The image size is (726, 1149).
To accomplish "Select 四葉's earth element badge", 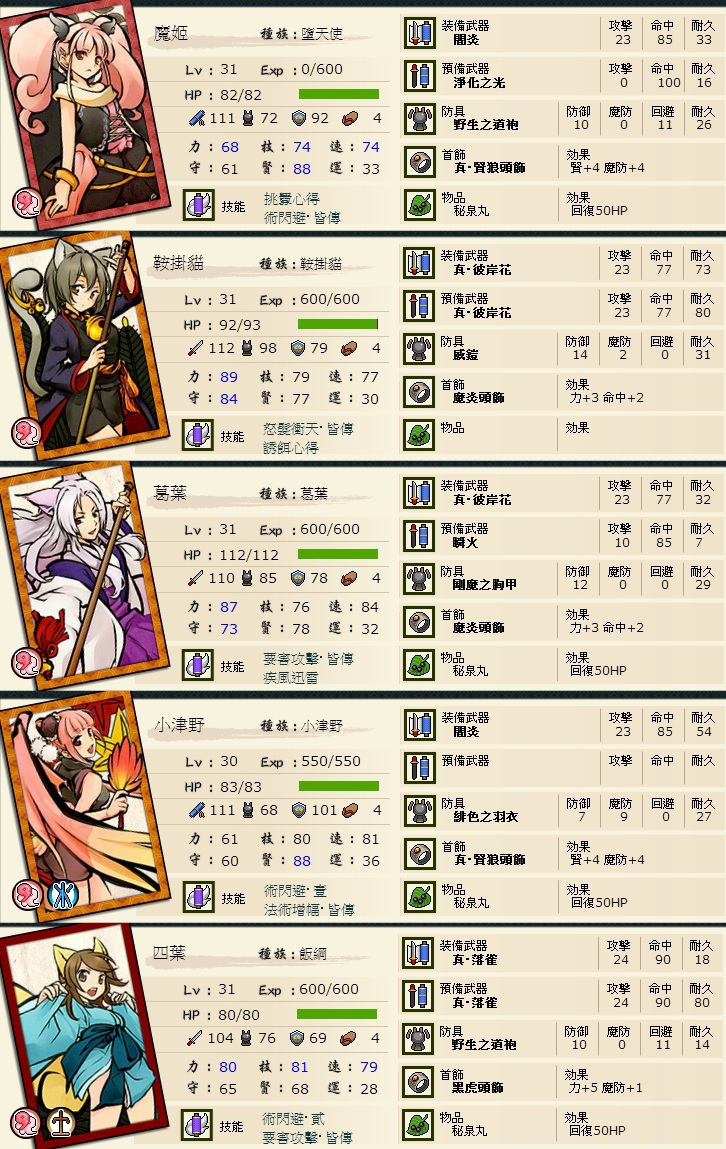I will [62, 1123].
